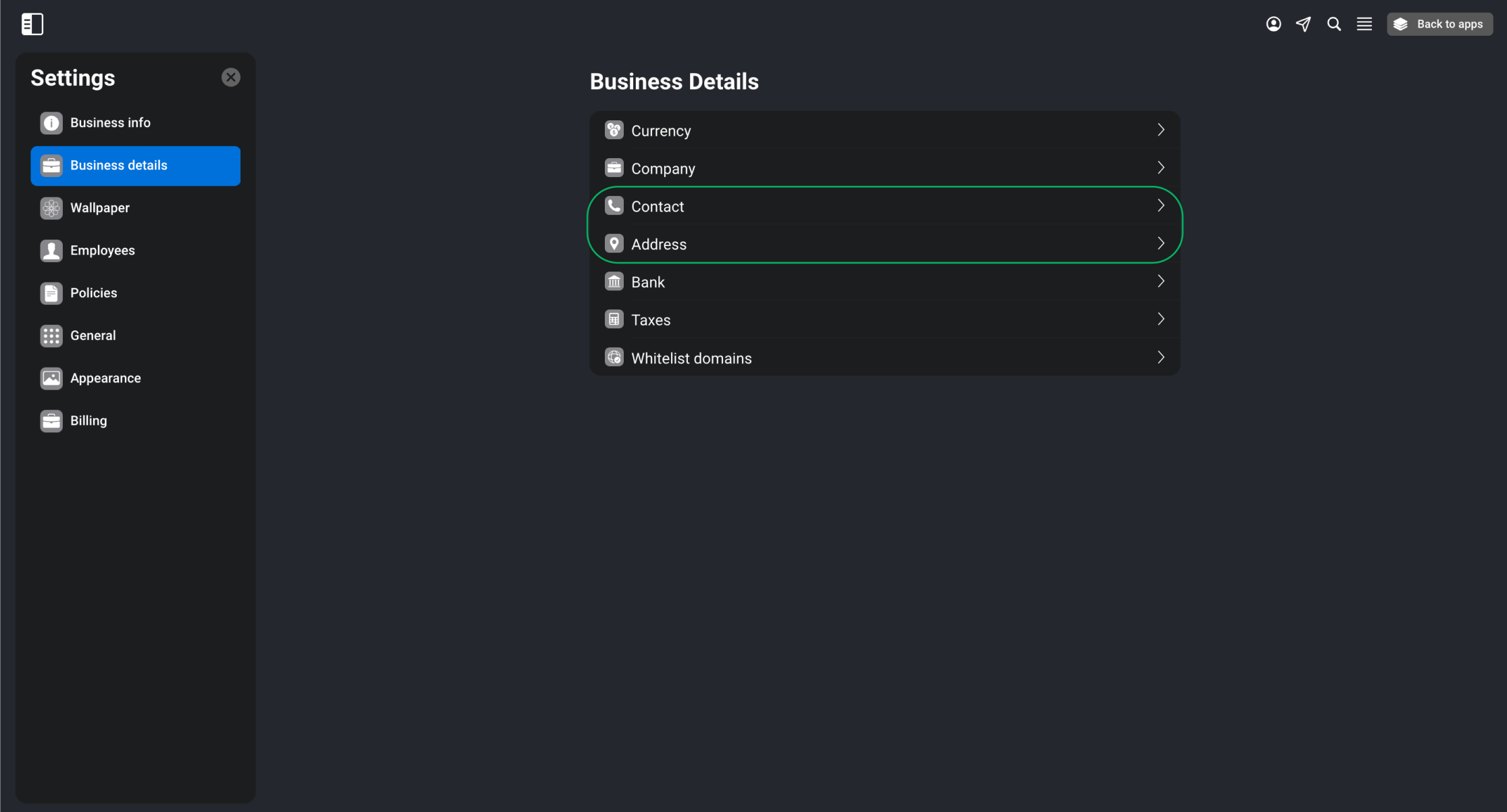Image resolution: width=1507 pixels, height=812 pixels.
Task: Click the Business info icon in sidebar
Action: pyautogui.click(x=51, y=123)
